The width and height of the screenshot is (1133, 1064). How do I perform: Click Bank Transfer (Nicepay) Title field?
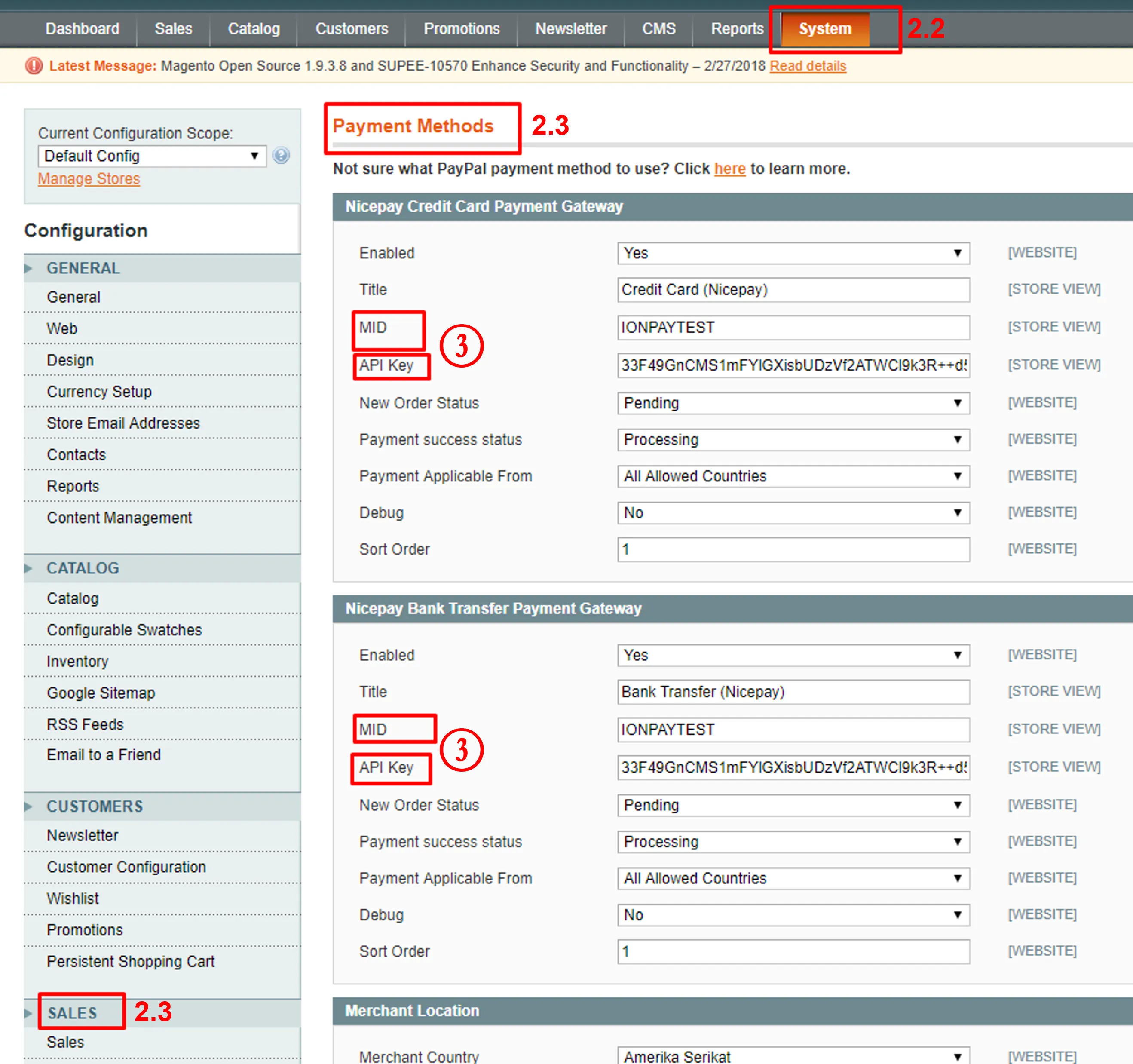point(793,692)
